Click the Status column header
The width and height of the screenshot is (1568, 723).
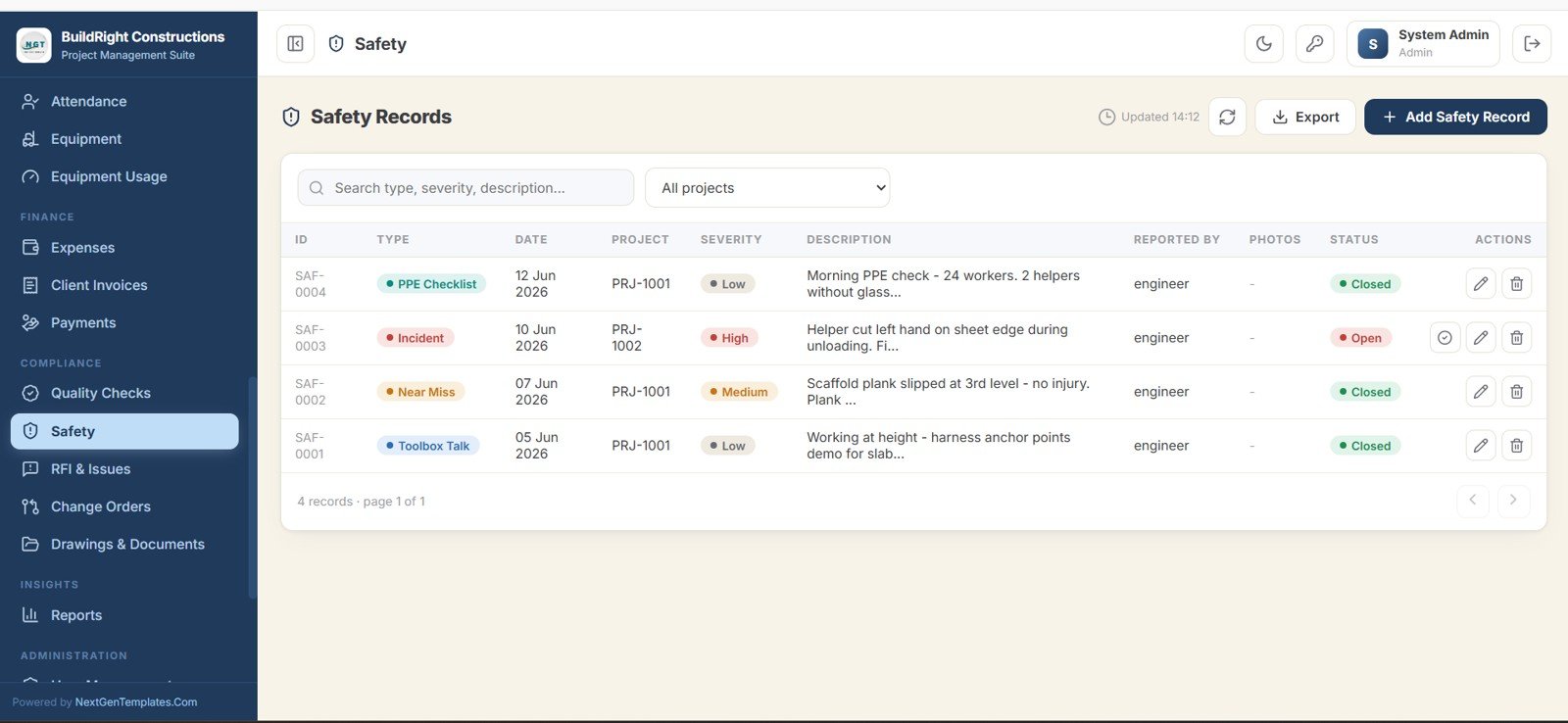tap(1354, 240)
